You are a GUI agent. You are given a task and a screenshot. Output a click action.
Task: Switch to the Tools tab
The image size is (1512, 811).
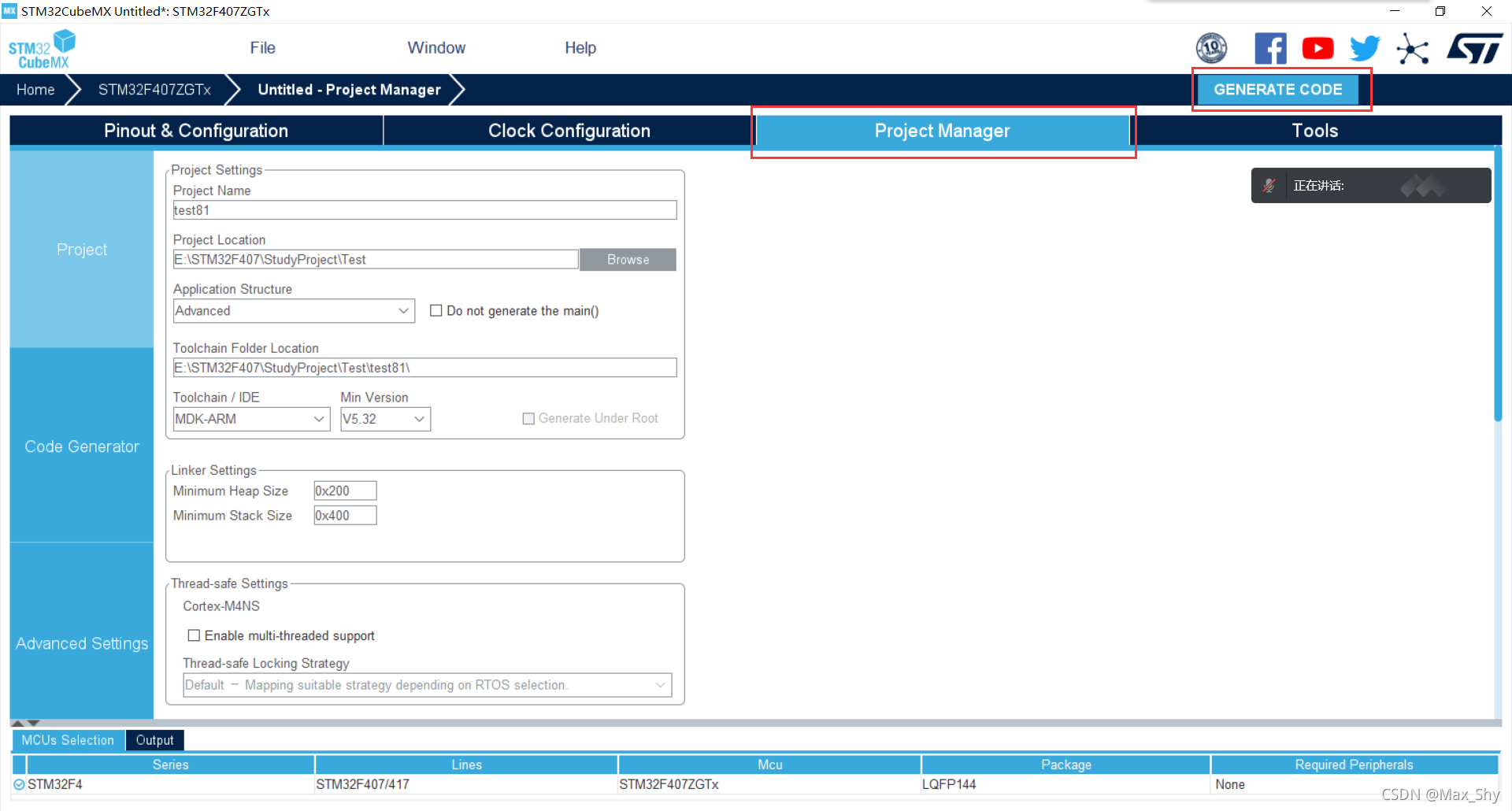(1315, 131)
